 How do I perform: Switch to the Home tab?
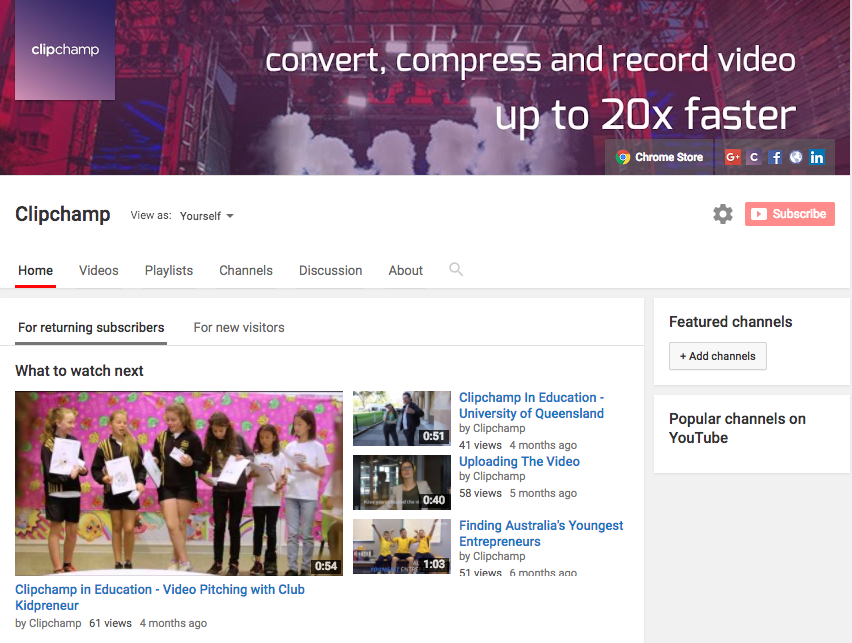(35, 271)
